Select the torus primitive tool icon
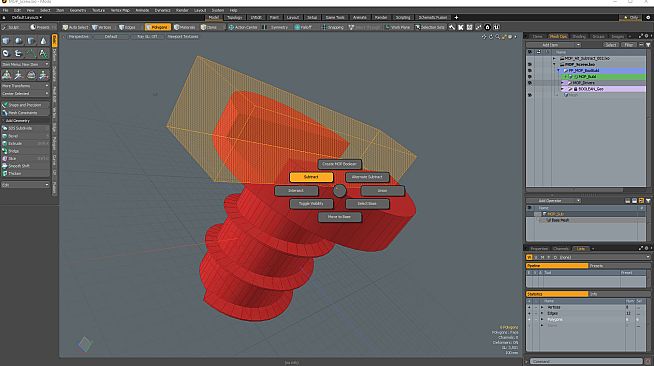 [x=6, y=53]
